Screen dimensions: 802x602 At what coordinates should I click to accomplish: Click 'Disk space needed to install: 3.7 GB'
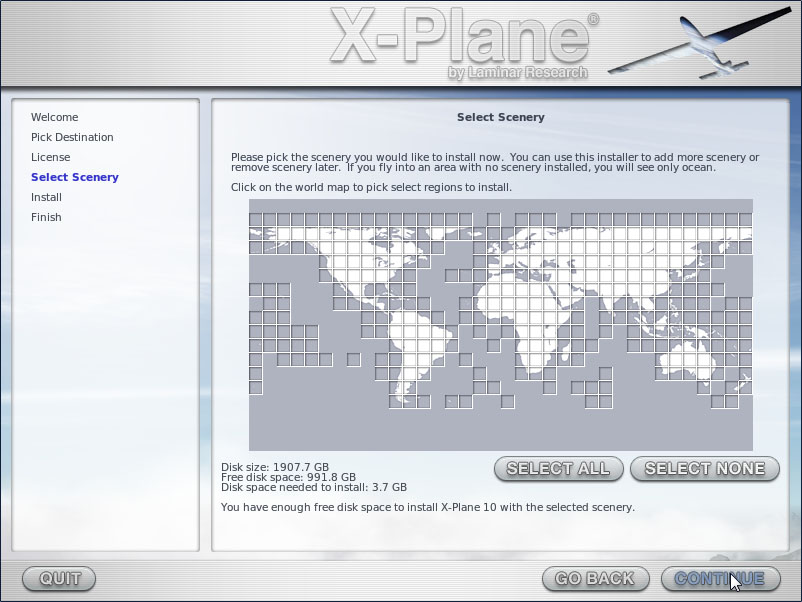click(x=314, y=487)
